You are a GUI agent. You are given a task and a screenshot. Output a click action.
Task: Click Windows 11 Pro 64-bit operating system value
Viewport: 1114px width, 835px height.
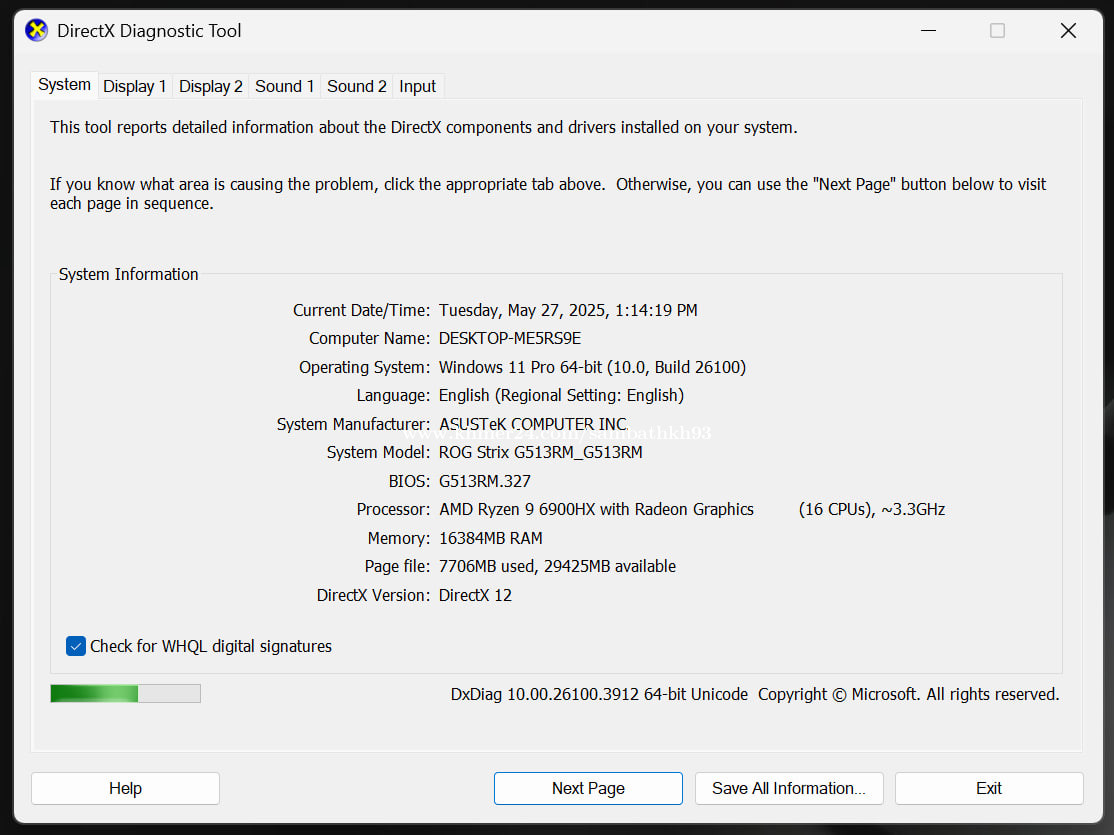tap(592, 367)
